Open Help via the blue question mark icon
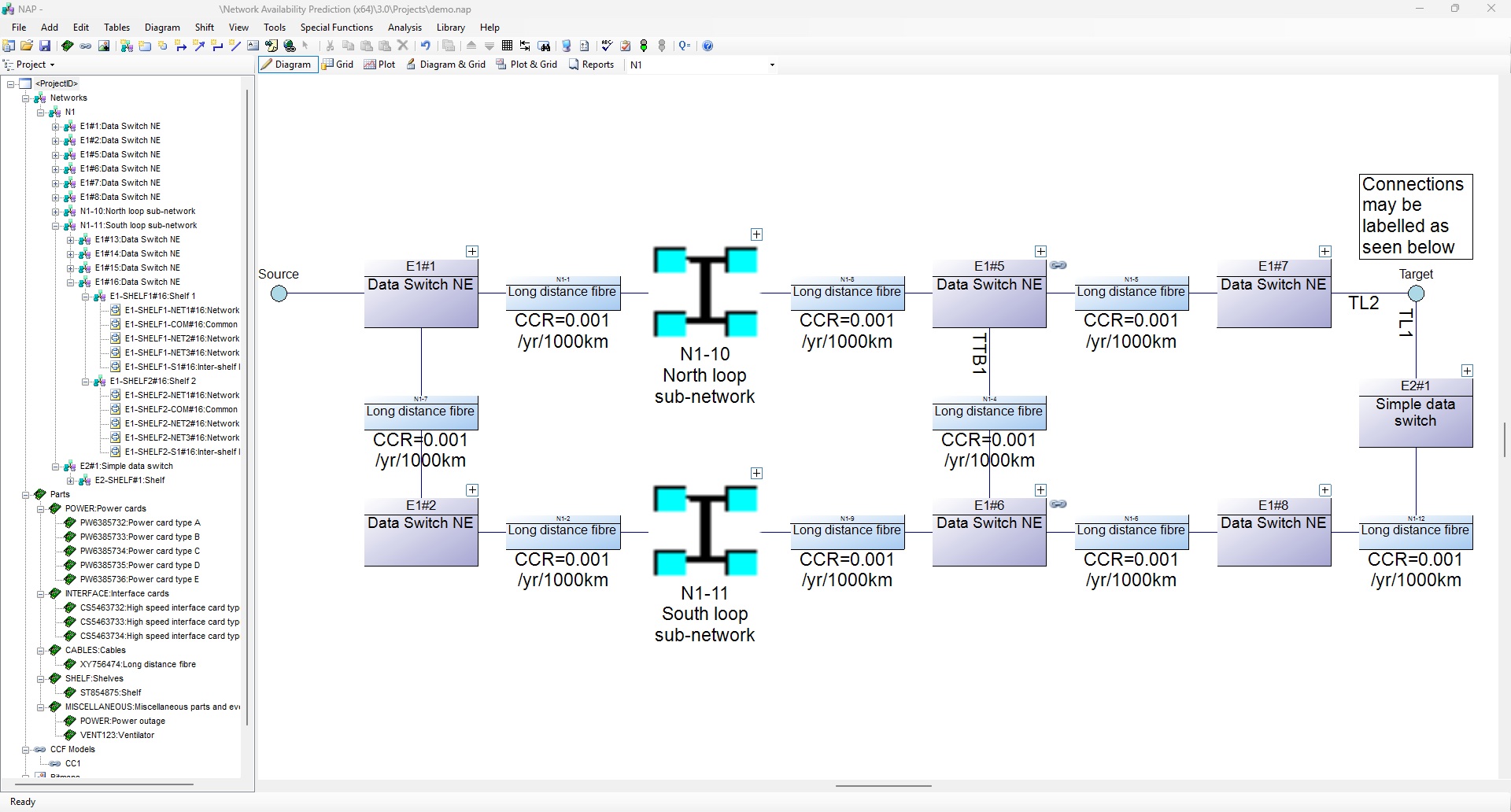The width and height of the screenshot is (1511, 812). pos(707,46)
